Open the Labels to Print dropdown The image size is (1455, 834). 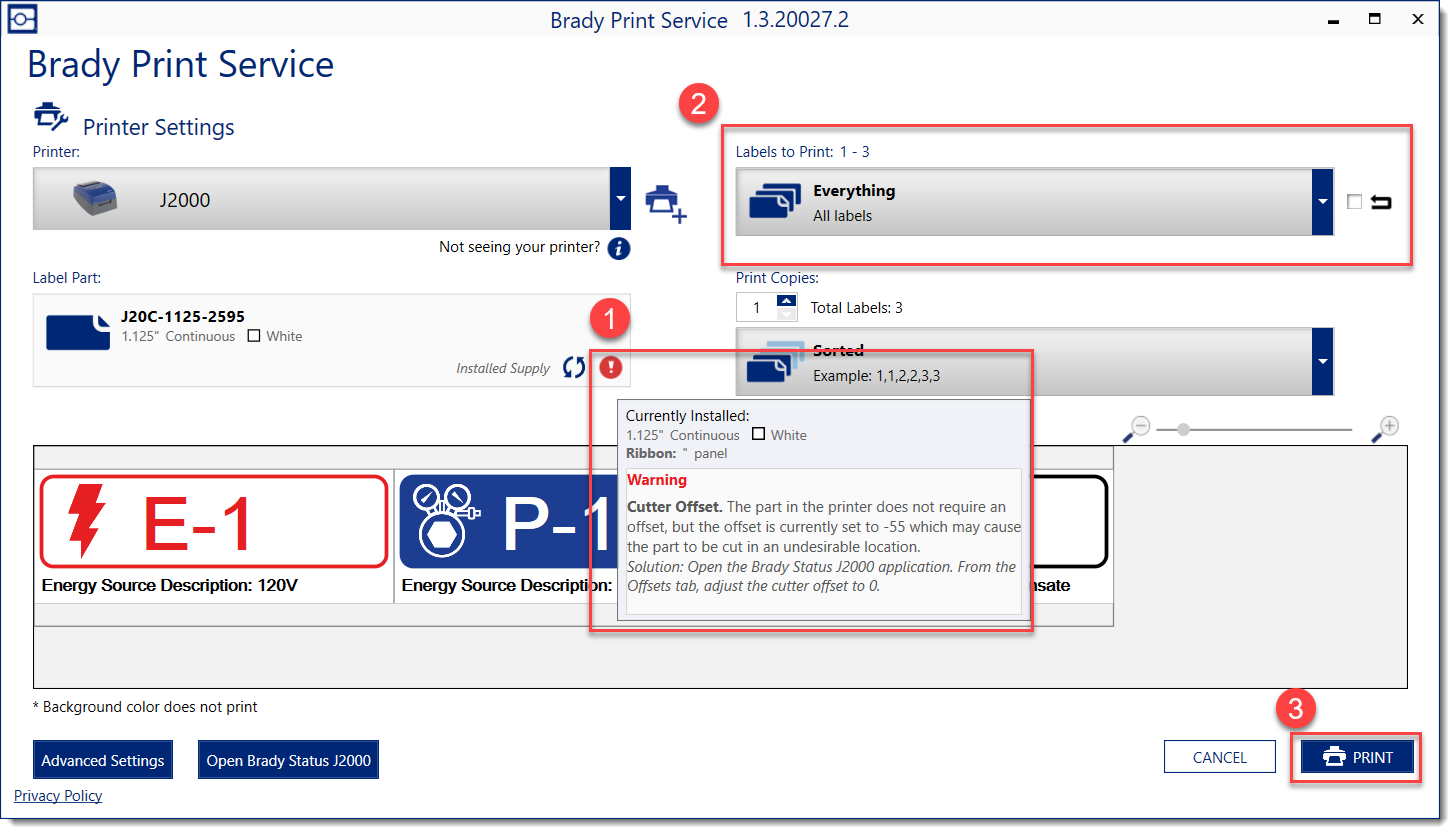click(1322, 202)
